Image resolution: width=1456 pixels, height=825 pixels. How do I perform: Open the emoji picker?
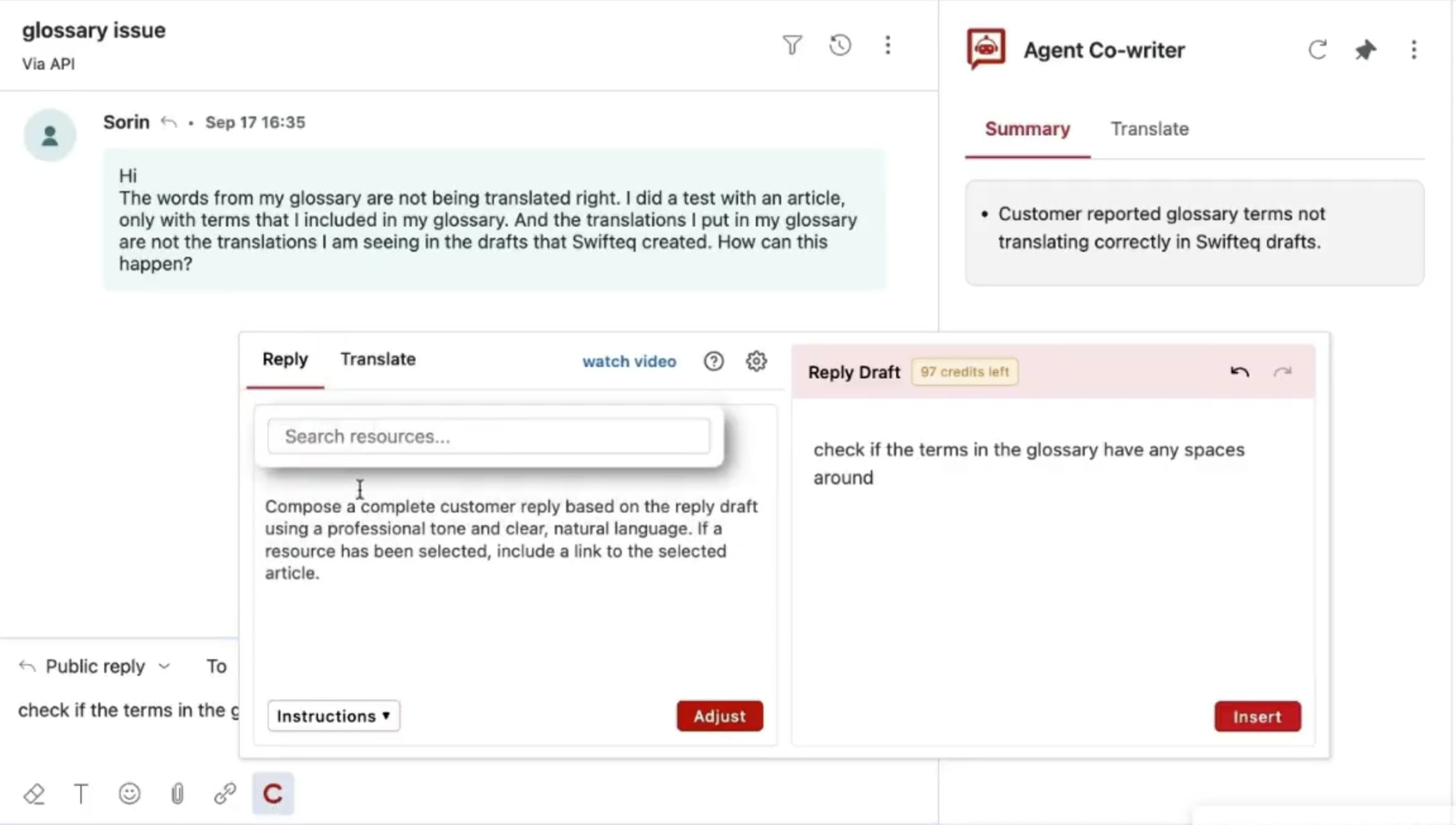pyautogui.click(x=129, y=793)
